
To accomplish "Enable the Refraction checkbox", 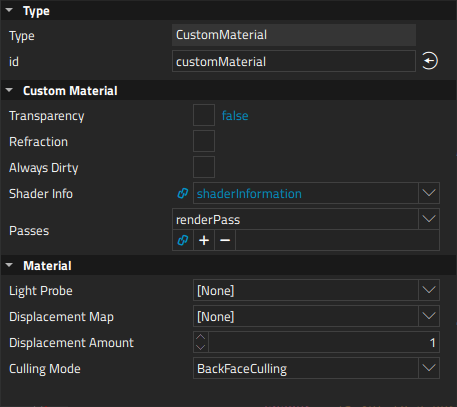I will click(x=204, y=141).
